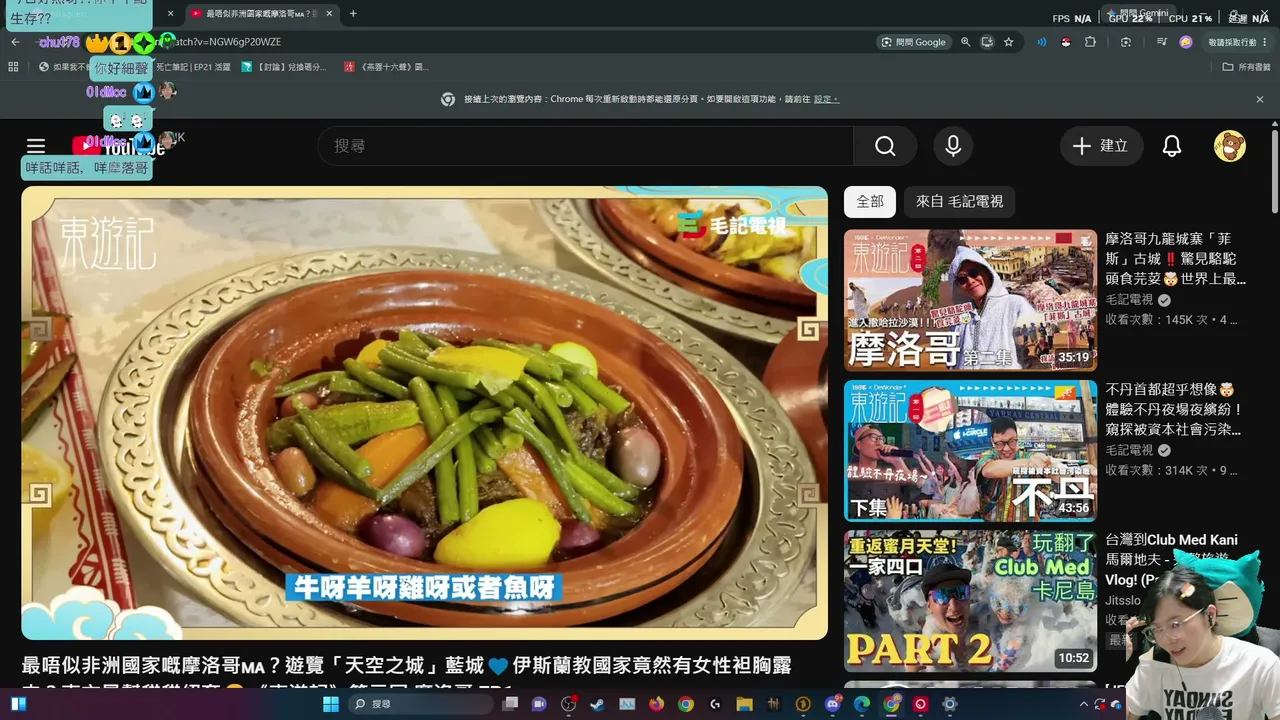The height and width of the screenshot is (720, 1280).
Task: Dismiss the Chrome restore tabs infobar
Action: (x=1259, y=100)
